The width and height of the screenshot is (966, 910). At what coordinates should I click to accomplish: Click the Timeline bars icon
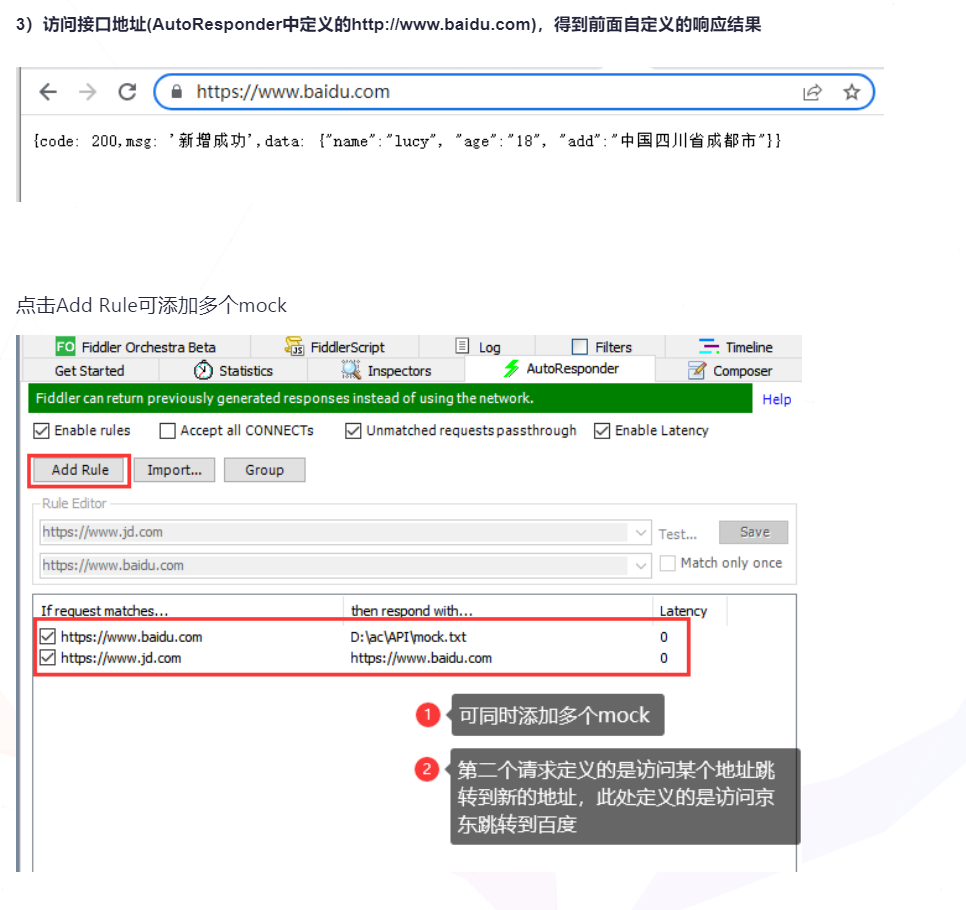708,346
